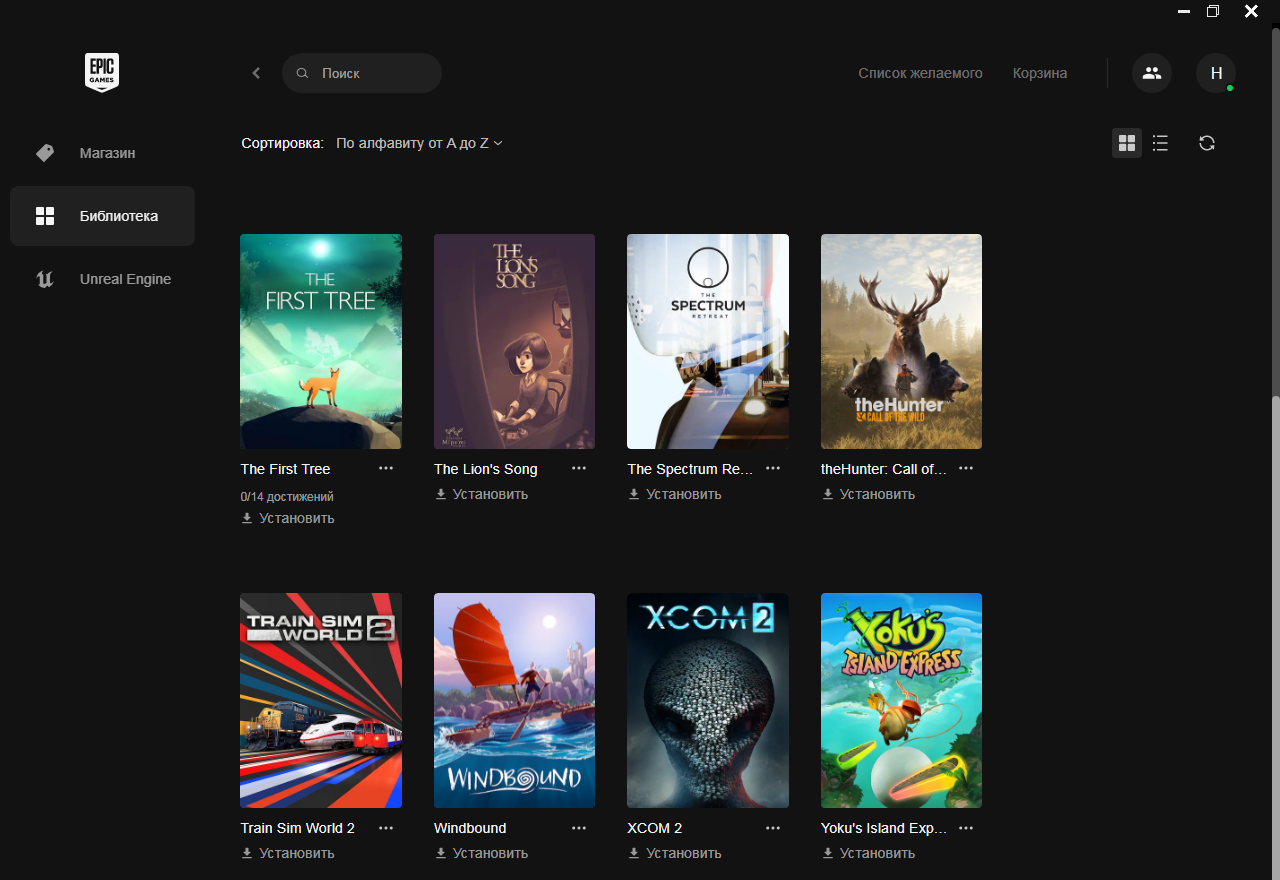Install Yoku's Island Express
Image resolution: width=1280 pixels, height=880 pixels.
[x=868, y=853]
